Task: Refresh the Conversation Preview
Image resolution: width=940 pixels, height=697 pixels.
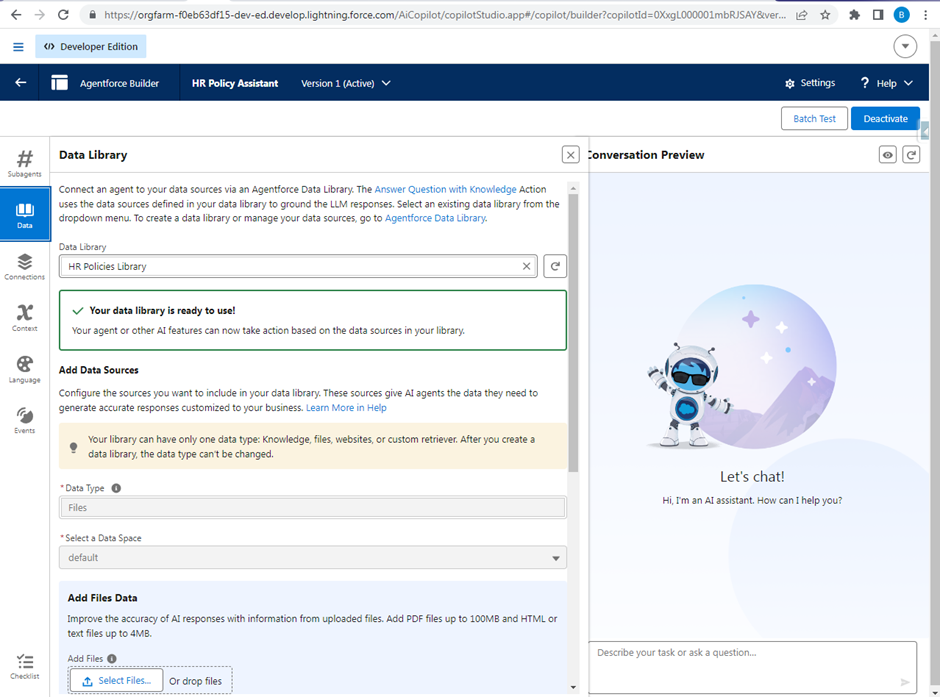Action: pos(911,155)
